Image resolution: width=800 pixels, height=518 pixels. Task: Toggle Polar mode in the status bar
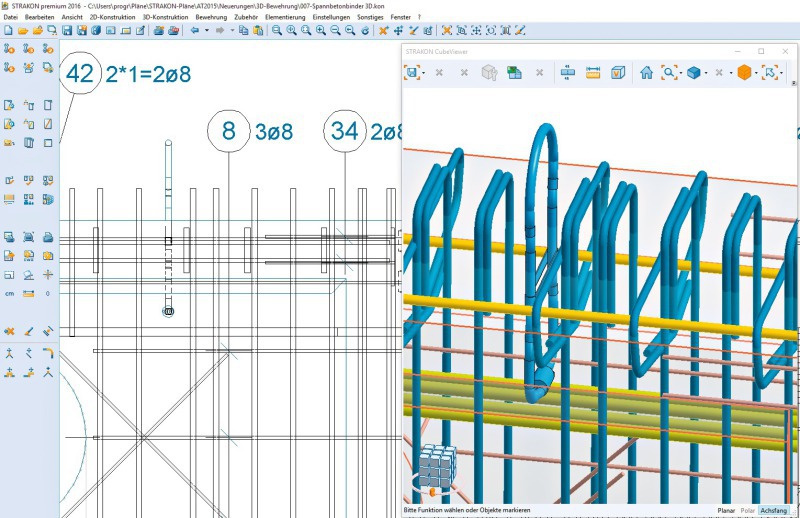(x=747, y=510)
